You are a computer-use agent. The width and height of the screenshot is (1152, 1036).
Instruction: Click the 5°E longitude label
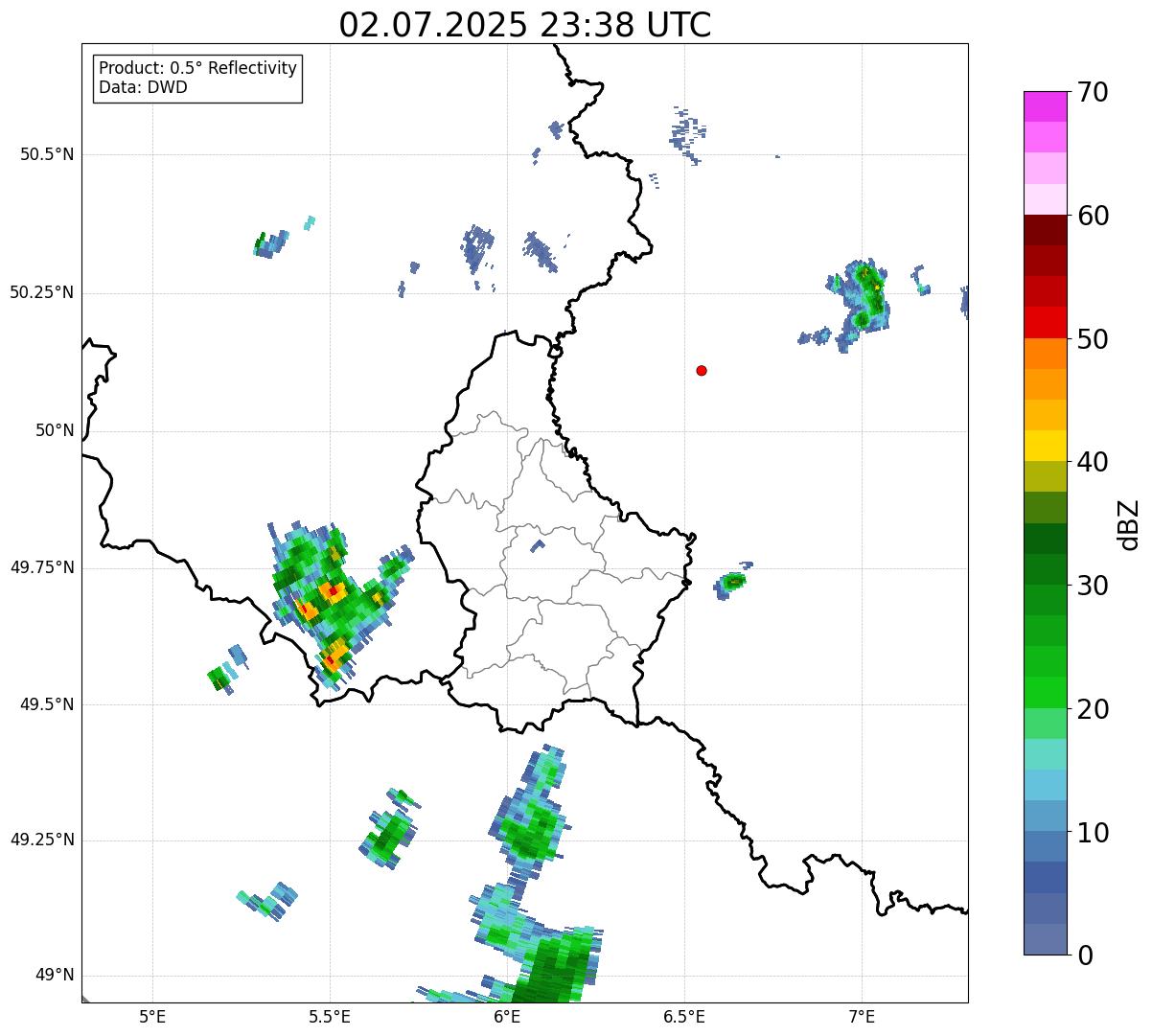tap(152, 1016)
